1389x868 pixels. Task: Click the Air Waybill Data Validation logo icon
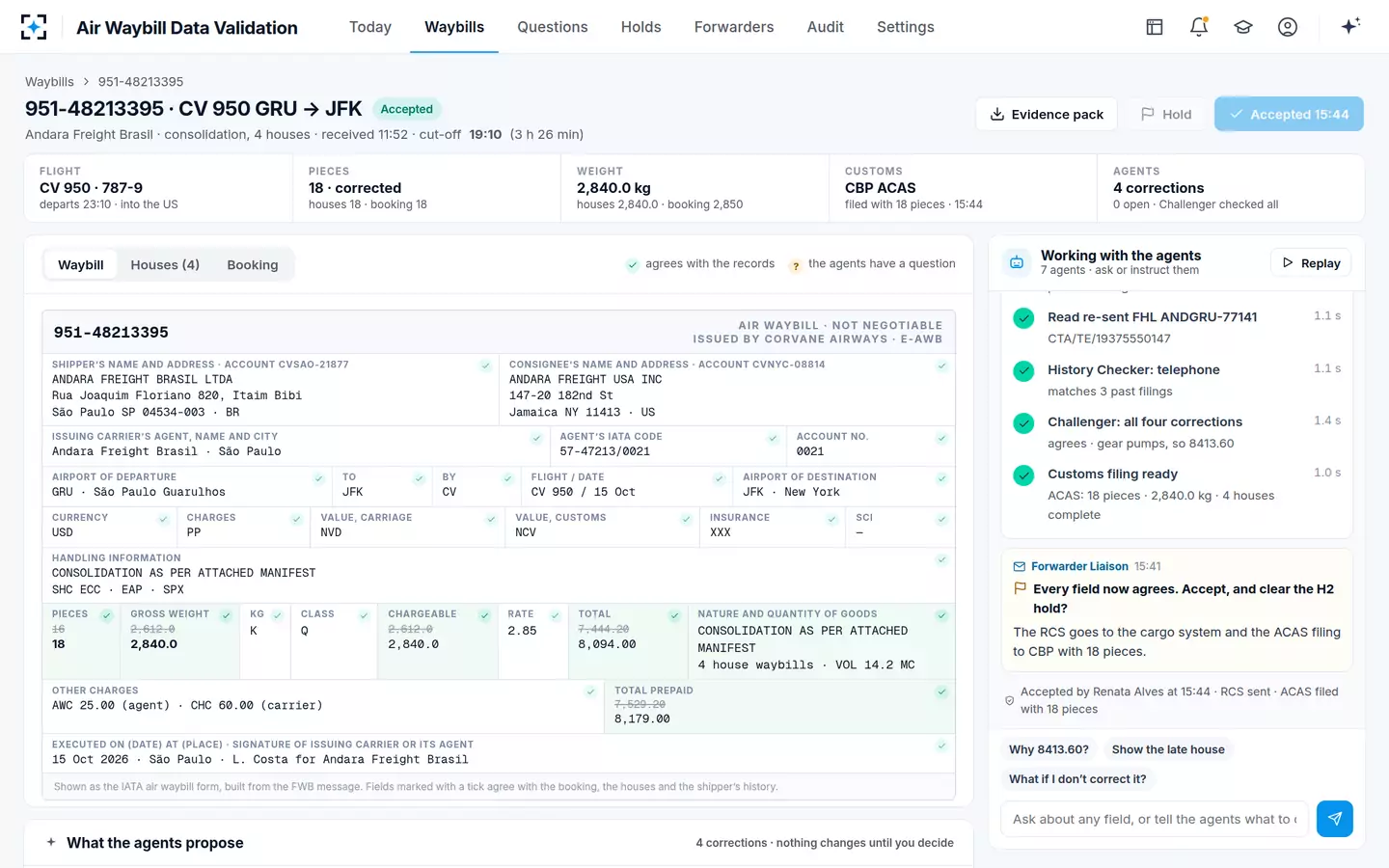tap(34, 27)
